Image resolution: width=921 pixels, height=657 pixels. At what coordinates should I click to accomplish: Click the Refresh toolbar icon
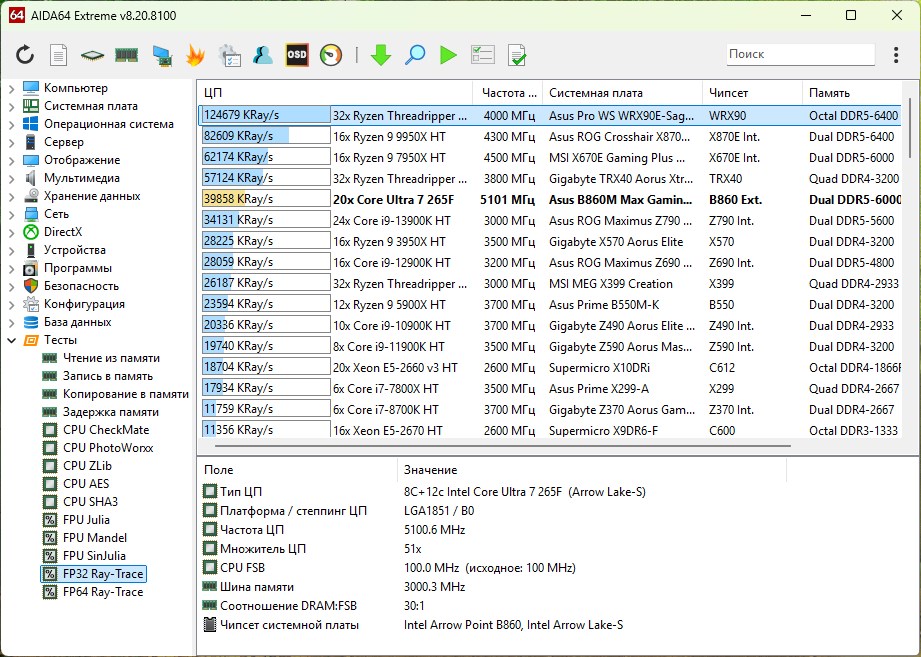(x=25, y=55)
